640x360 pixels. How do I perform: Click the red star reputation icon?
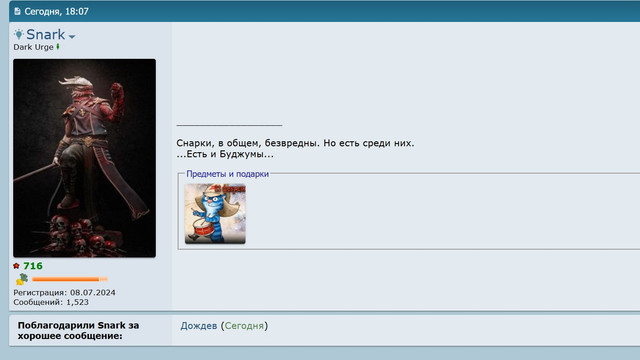pyautogui.click(x=16, y=266)
